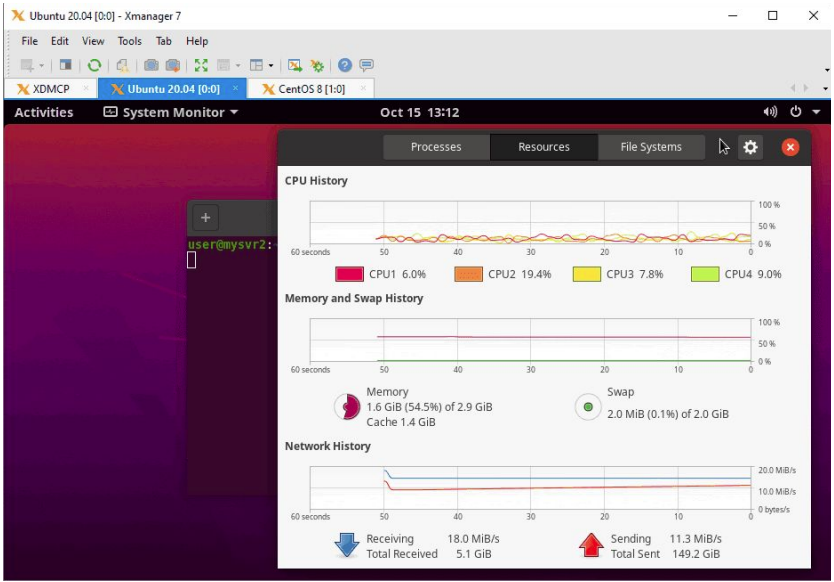Image resolution: width=834 pixels, height=582 pixels.
Task: Close System Monitor with red X
Action: coord(790,147)
